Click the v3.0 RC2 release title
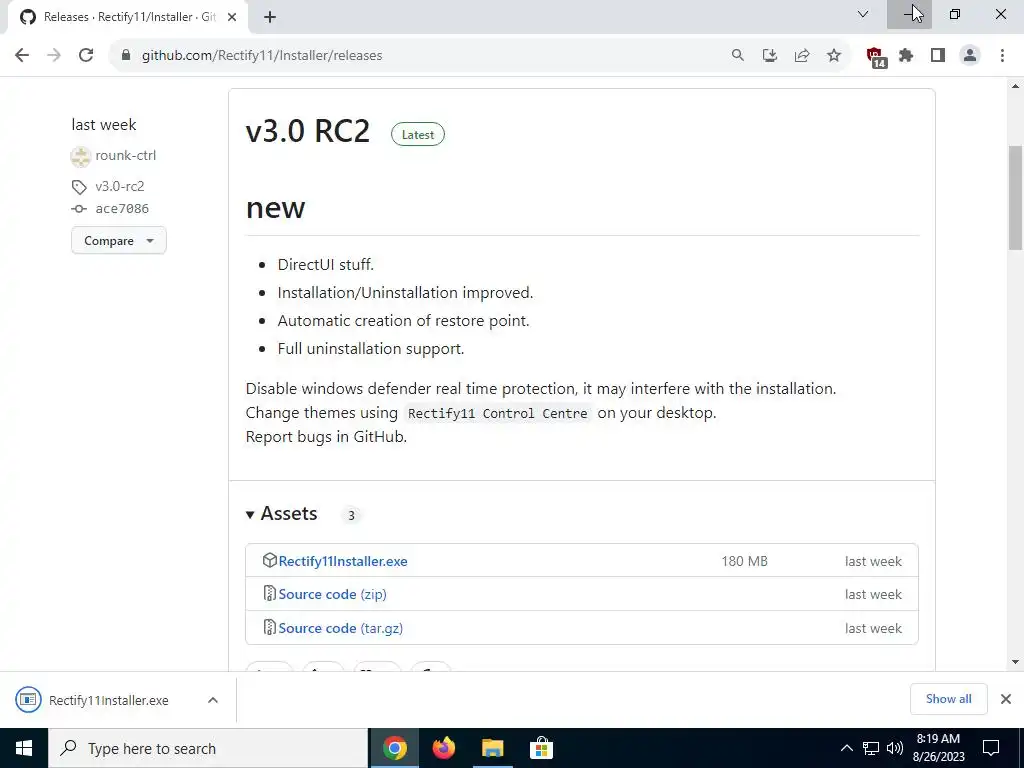Viewport: 1024px width, 768px height. 308,131
